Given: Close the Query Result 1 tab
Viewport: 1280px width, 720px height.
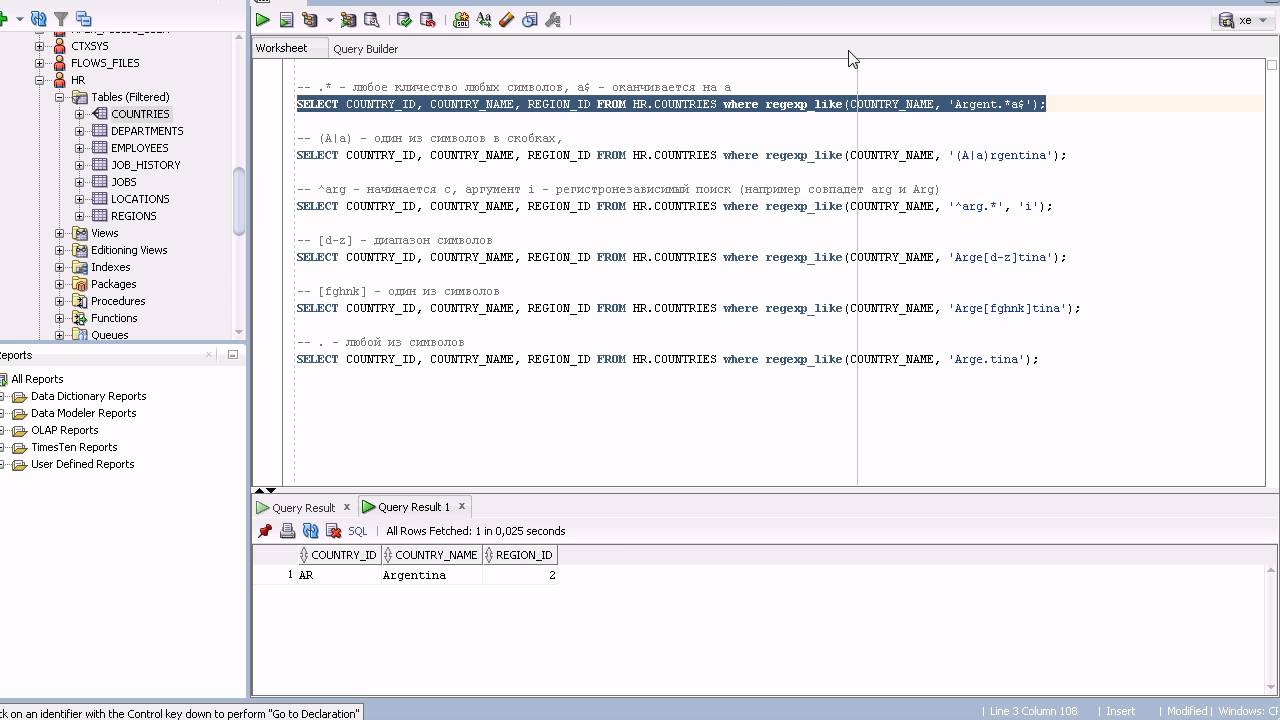Looking at the screenshot, I should click(462, 506).
